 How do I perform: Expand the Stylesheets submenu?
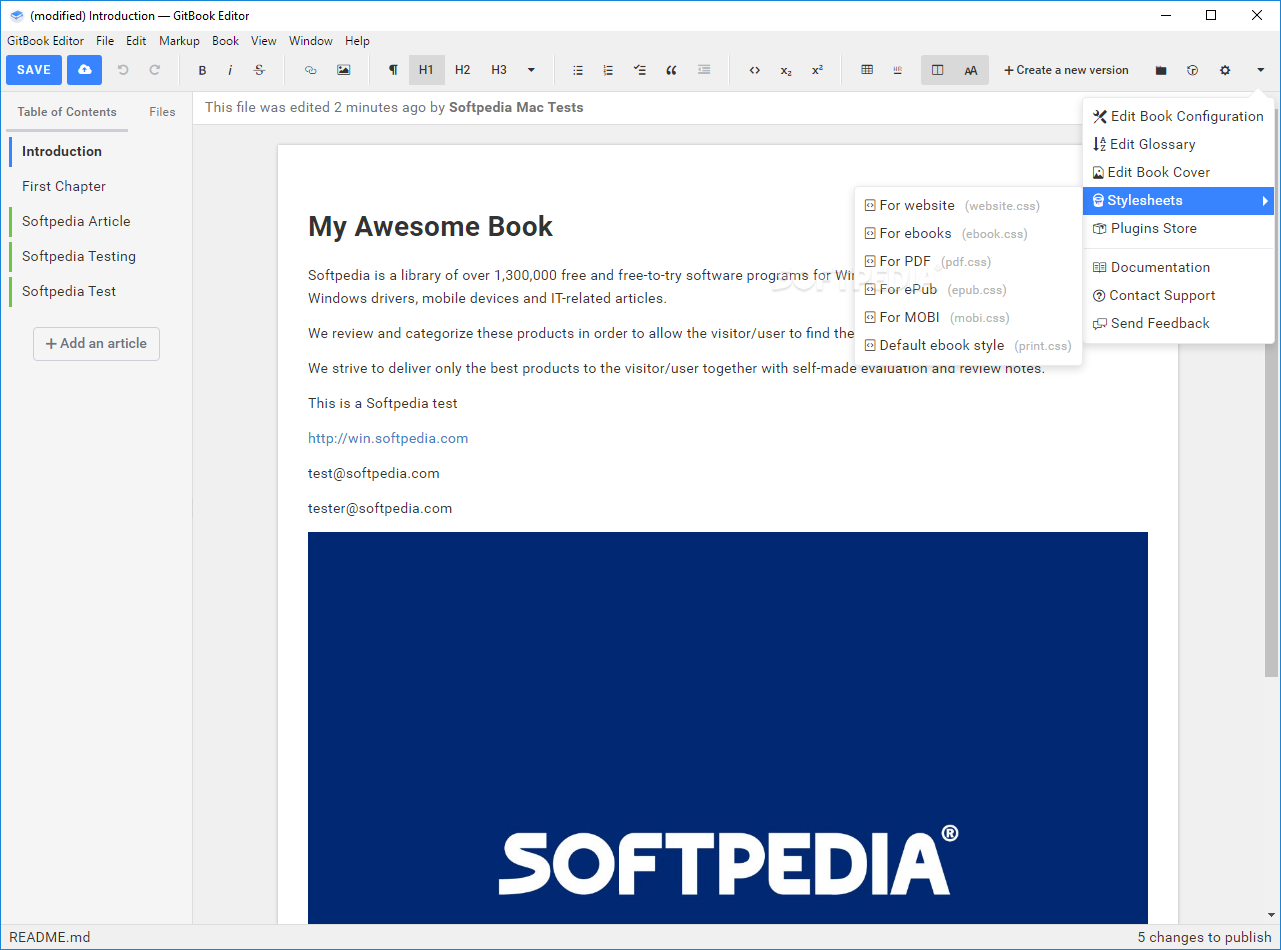tap(1178, 200)
